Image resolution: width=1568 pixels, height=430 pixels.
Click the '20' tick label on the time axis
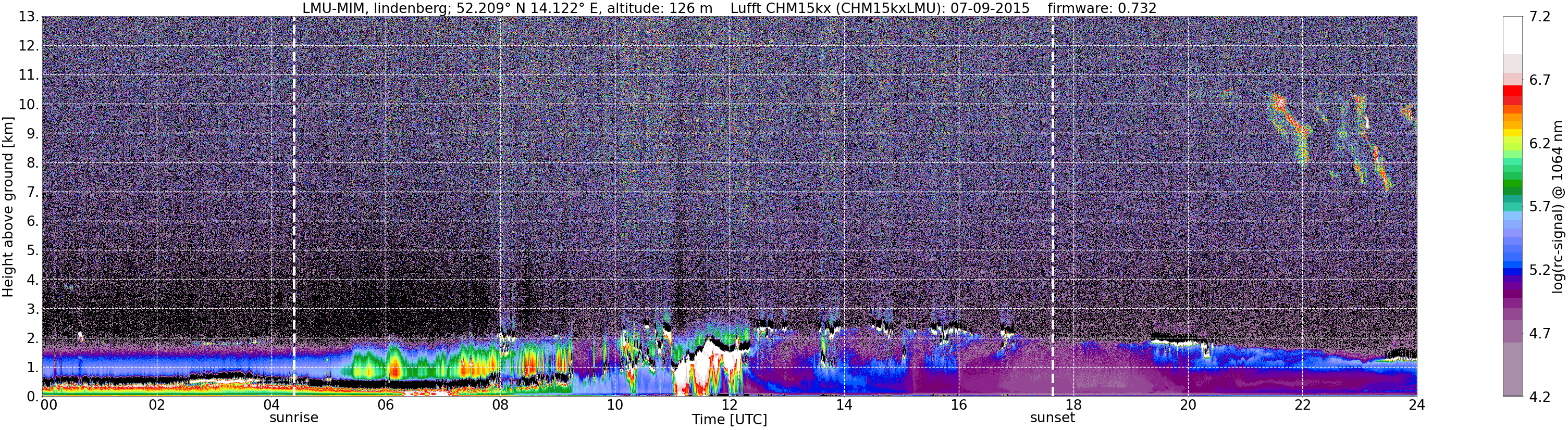[1188, 405]
